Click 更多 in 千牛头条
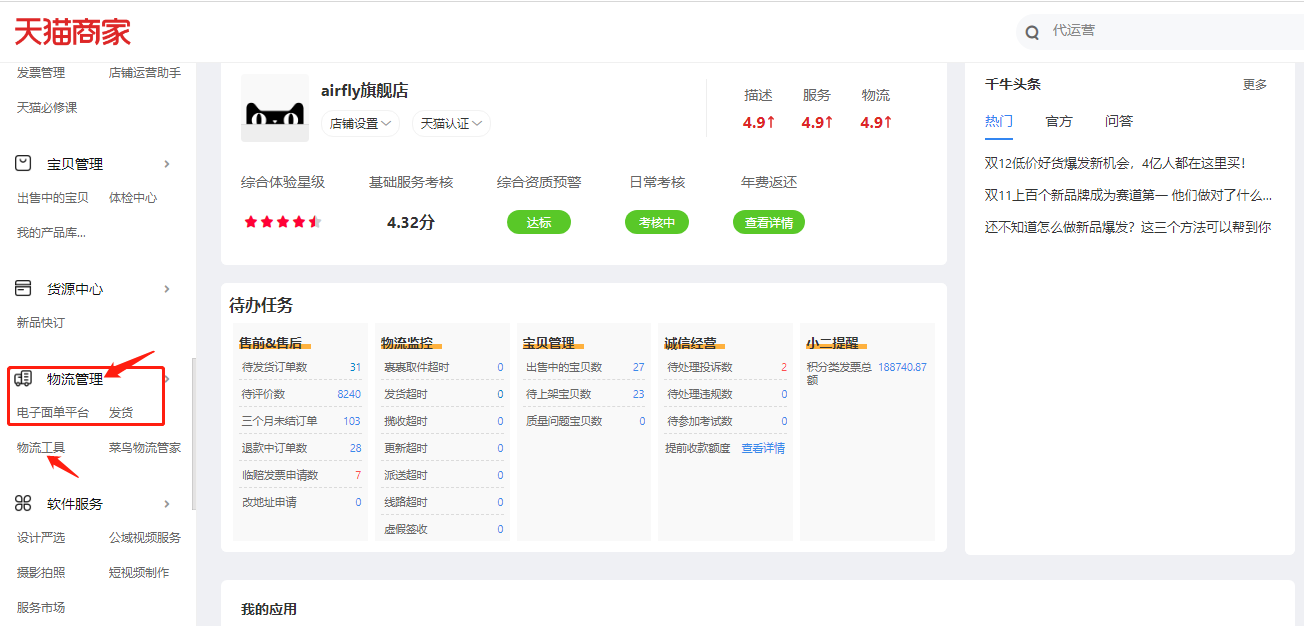The height and width of the screenshot is (626, 1304). (1255, 85)
